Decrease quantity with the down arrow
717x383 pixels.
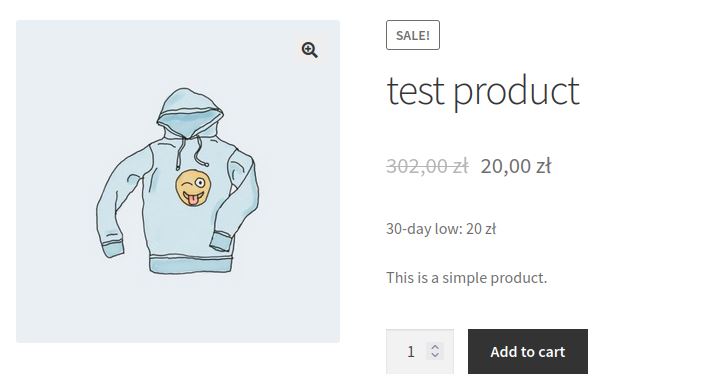[435, 355]
